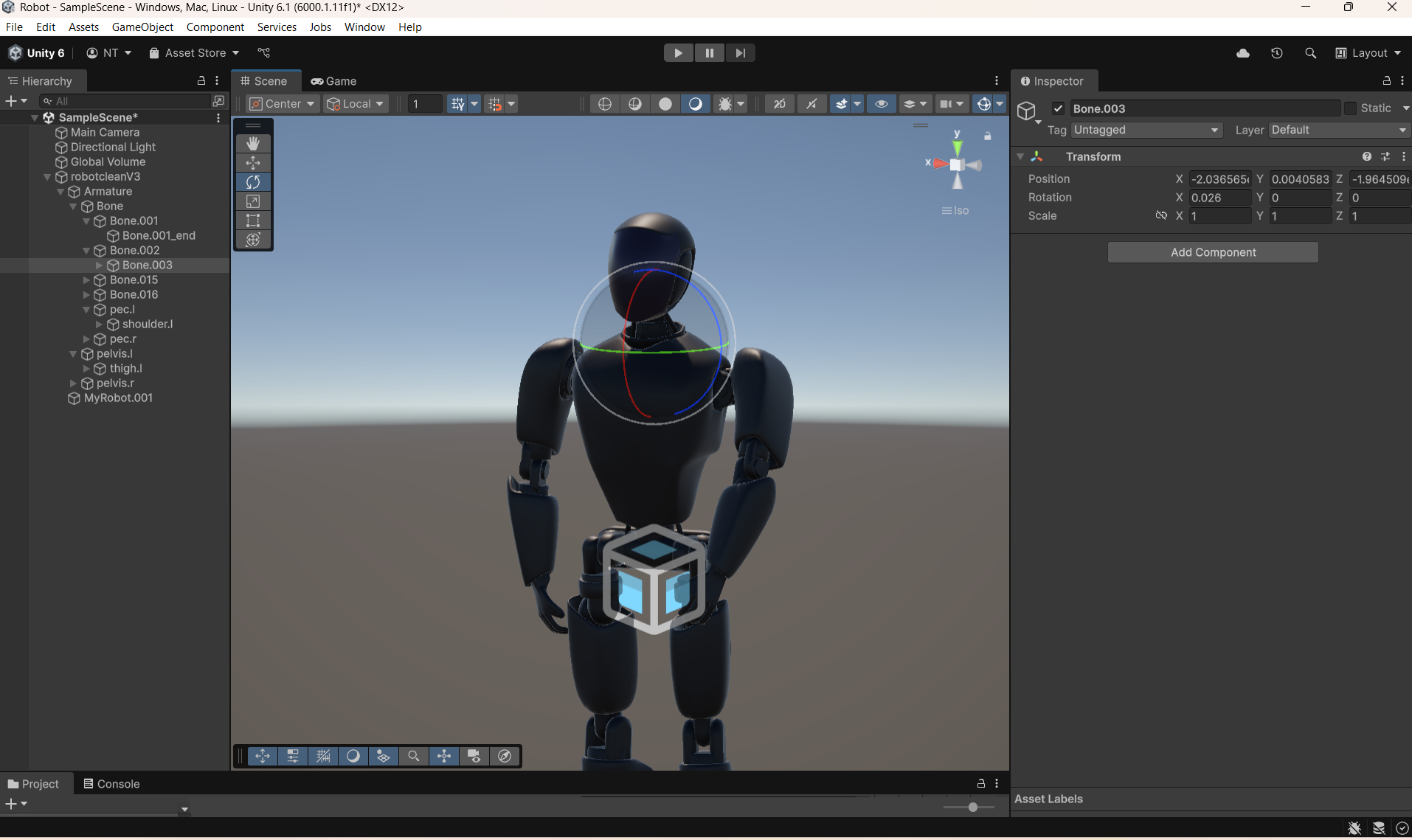This screenshot has height=840, width=1412.
Task: Click the navigation compass overlay icon
Action: click(505, 756)
